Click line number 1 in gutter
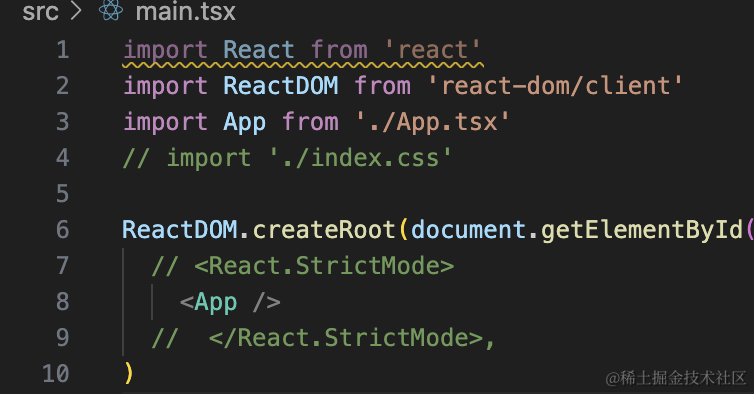Image resolution: width=754 pixels, height=394 pixels. [63, 50]
